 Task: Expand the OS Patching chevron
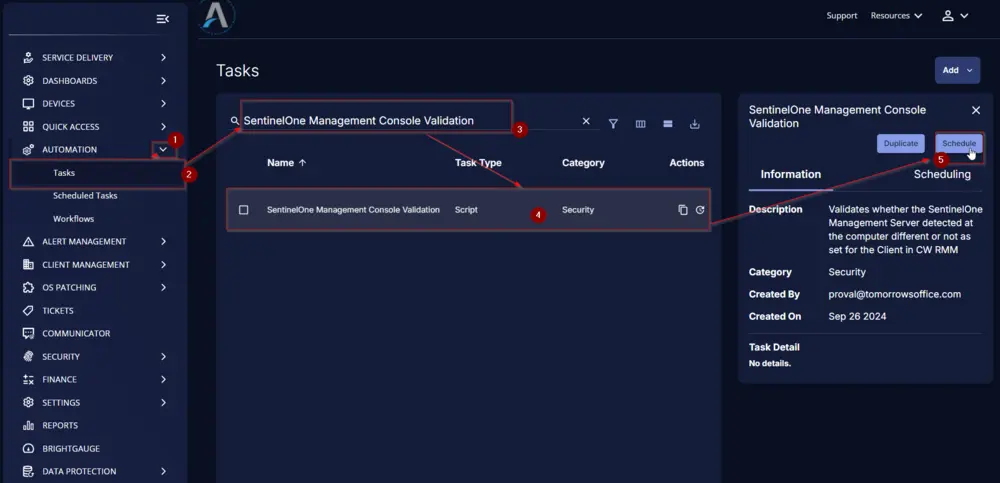click(x=163, y=287)
